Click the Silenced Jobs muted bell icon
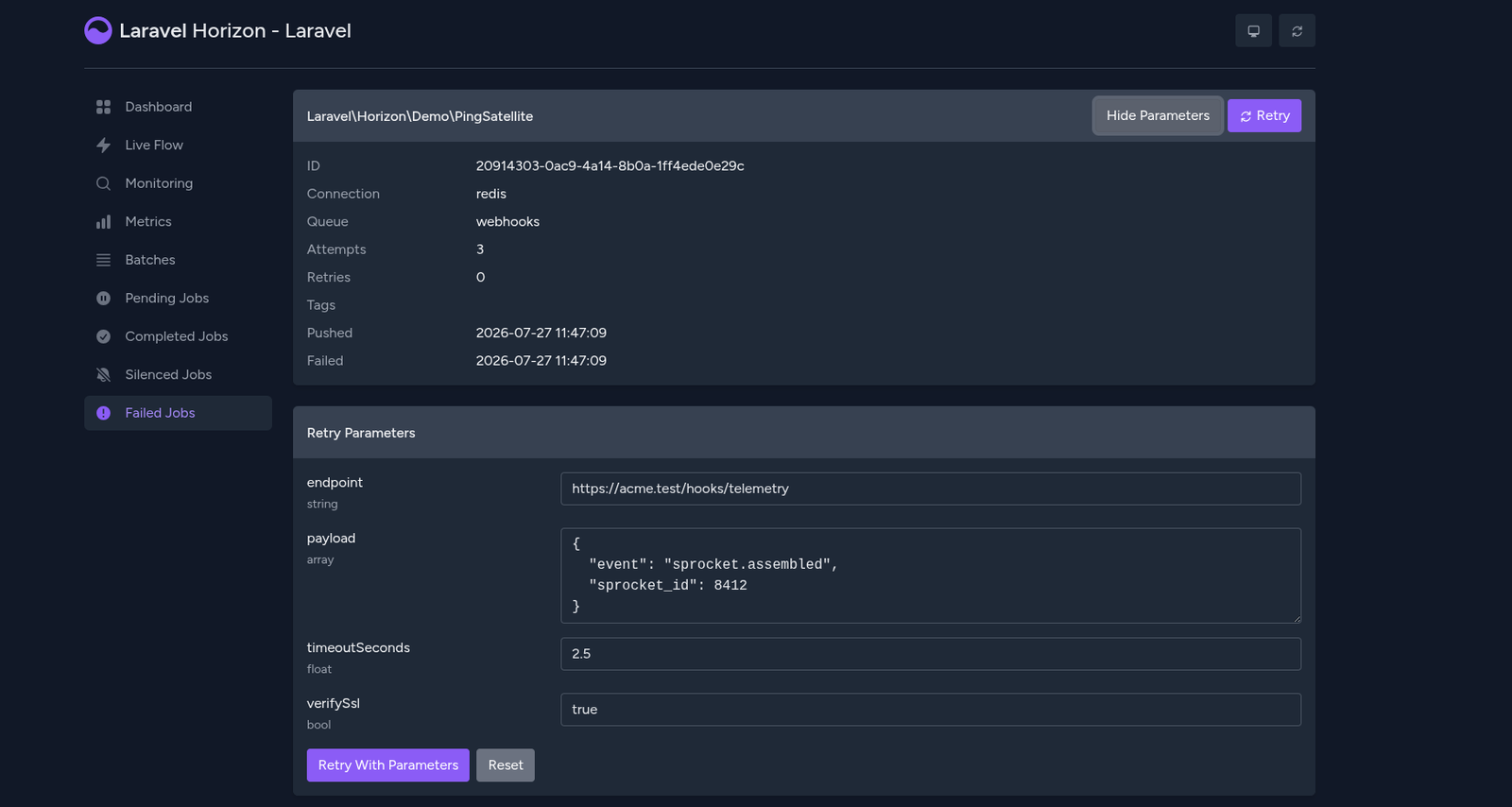The image size is (1512, 807). (103, 374)
